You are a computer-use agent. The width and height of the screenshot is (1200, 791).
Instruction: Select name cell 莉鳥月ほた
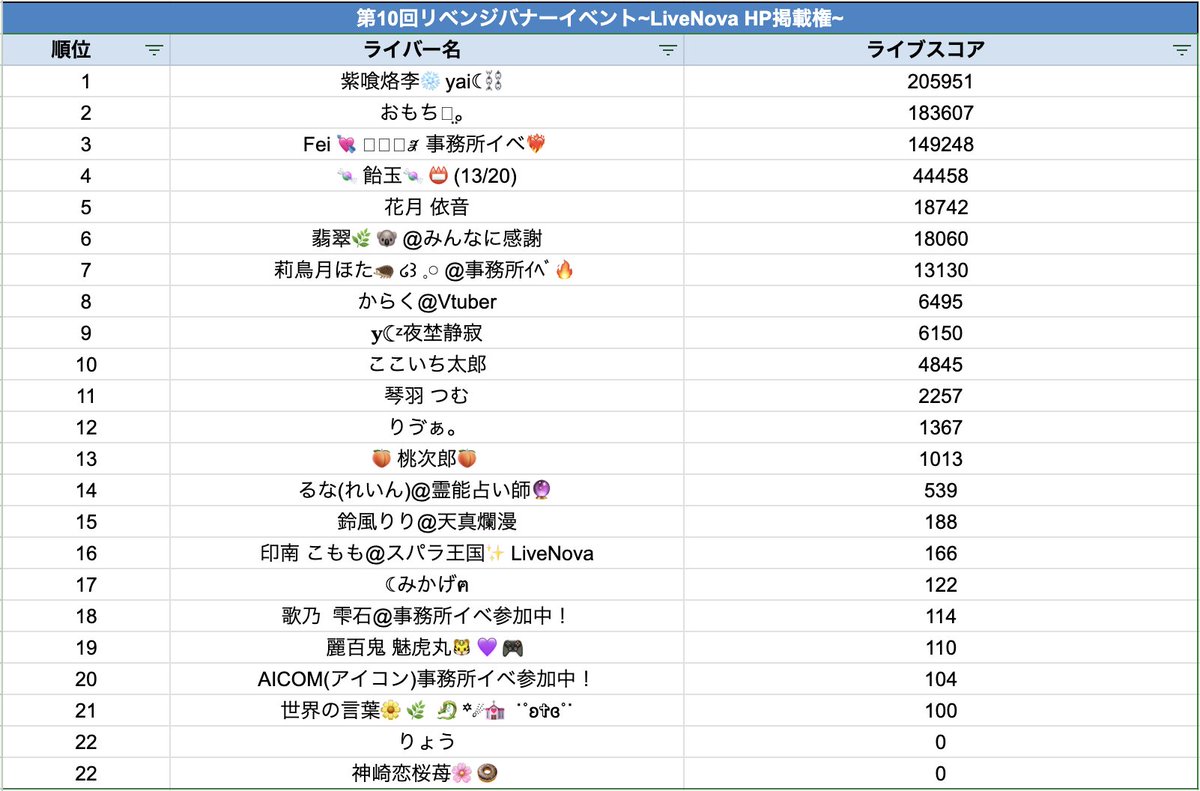point(427,271)
